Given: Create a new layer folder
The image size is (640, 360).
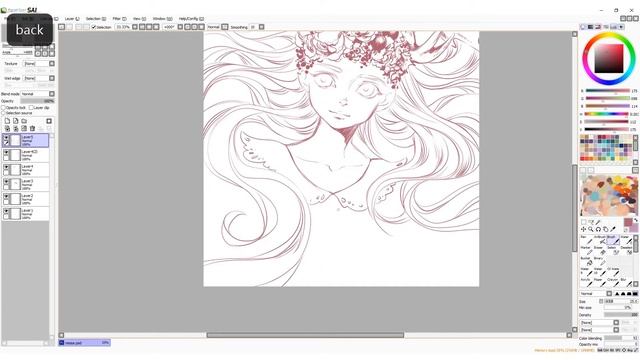Looking at the screenshot, I should pyautogui.click(x=24, y=121).
